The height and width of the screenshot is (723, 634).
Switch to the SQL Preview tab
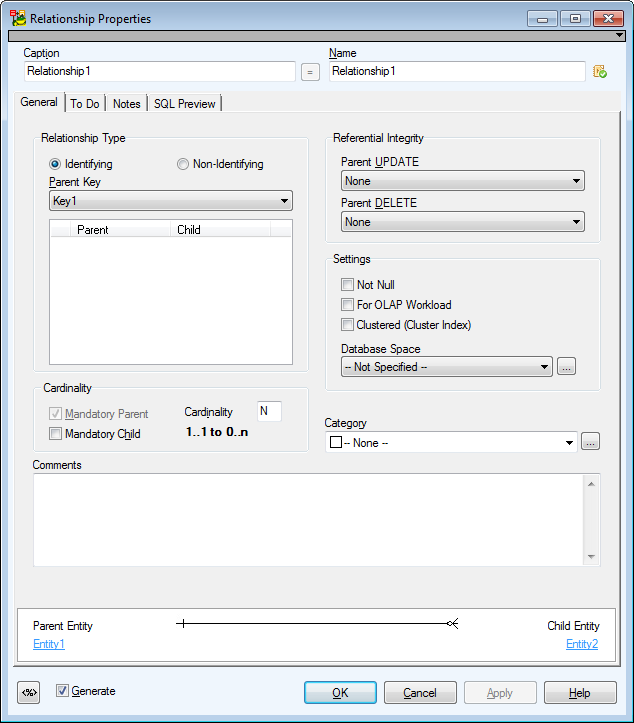[184, 104]
